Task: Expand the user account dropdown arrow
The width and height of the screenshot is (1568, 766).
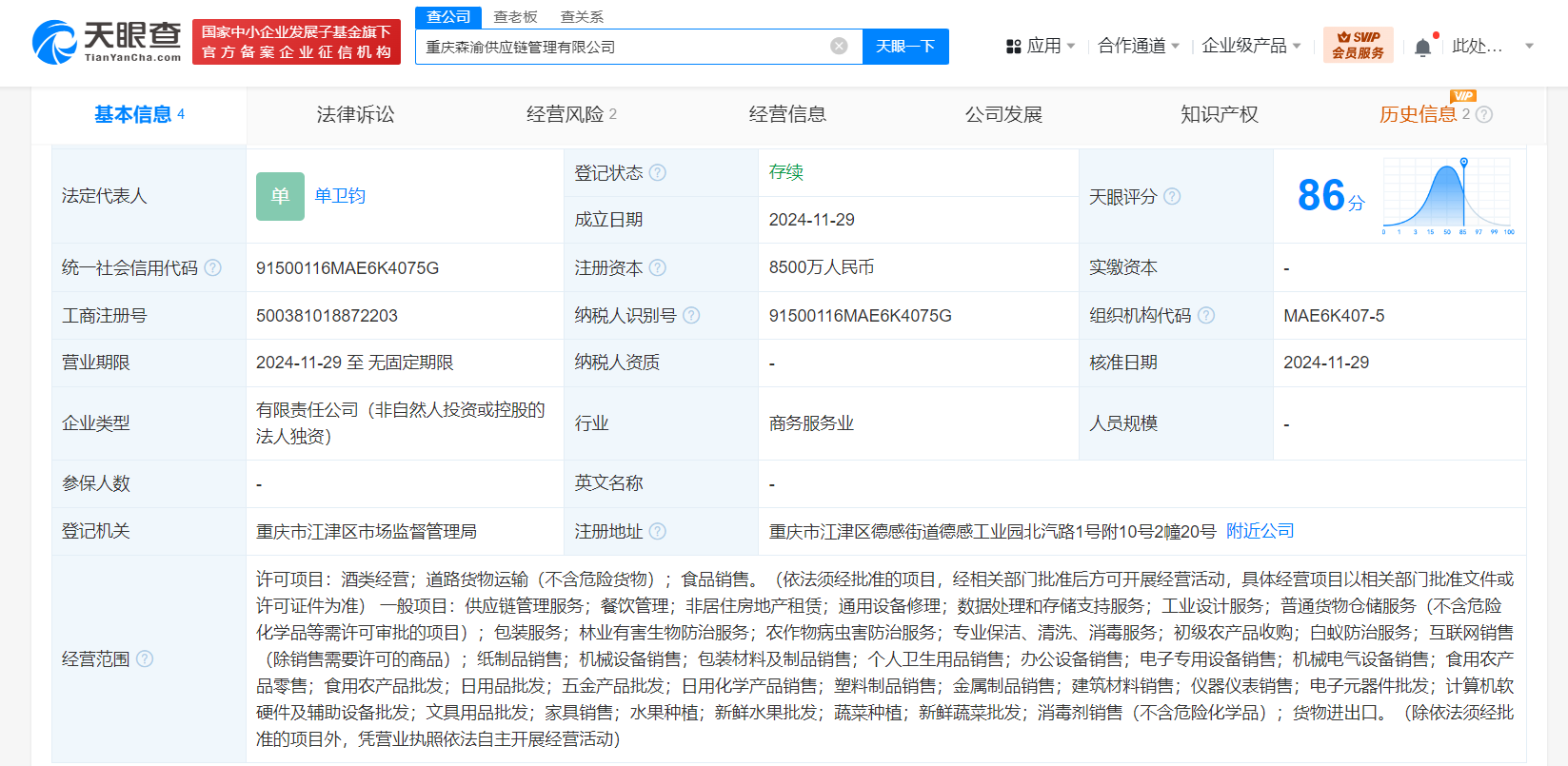Action: click(1529, 46)
